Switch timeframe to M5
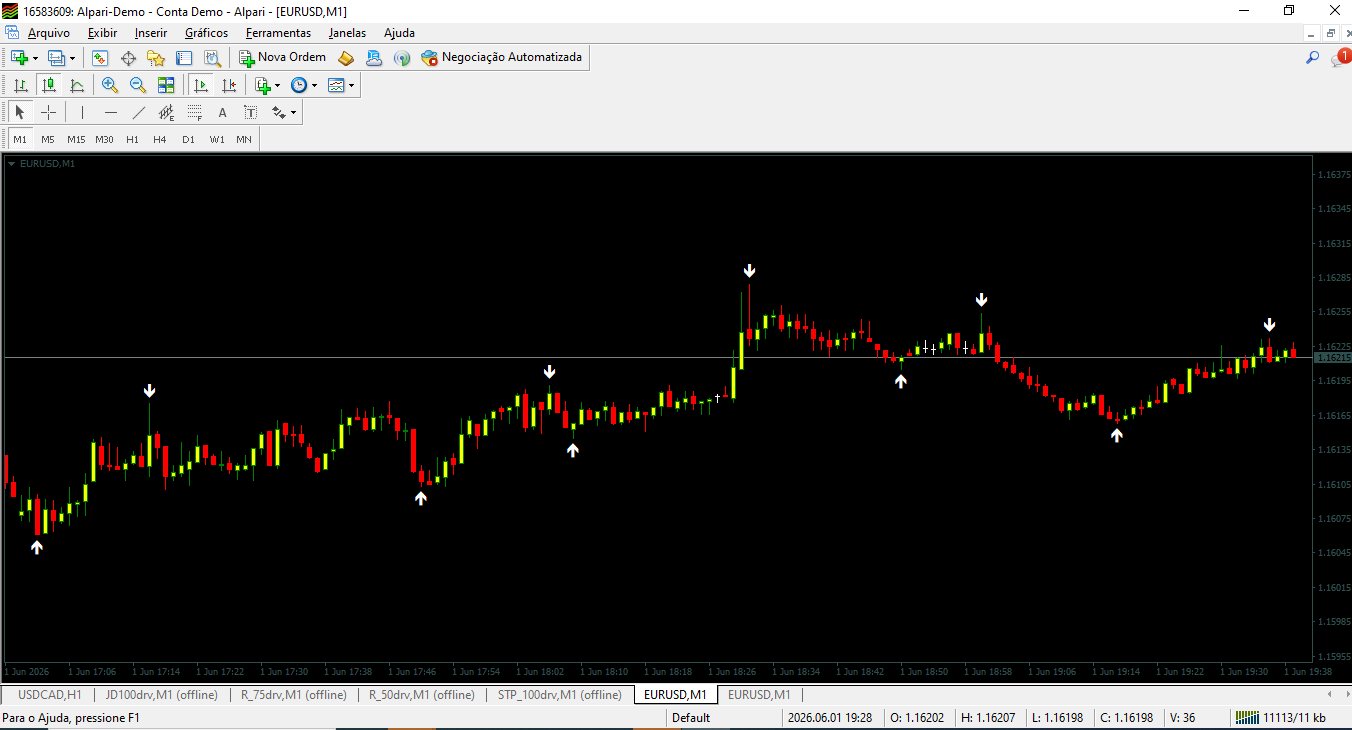 point(48,139)
